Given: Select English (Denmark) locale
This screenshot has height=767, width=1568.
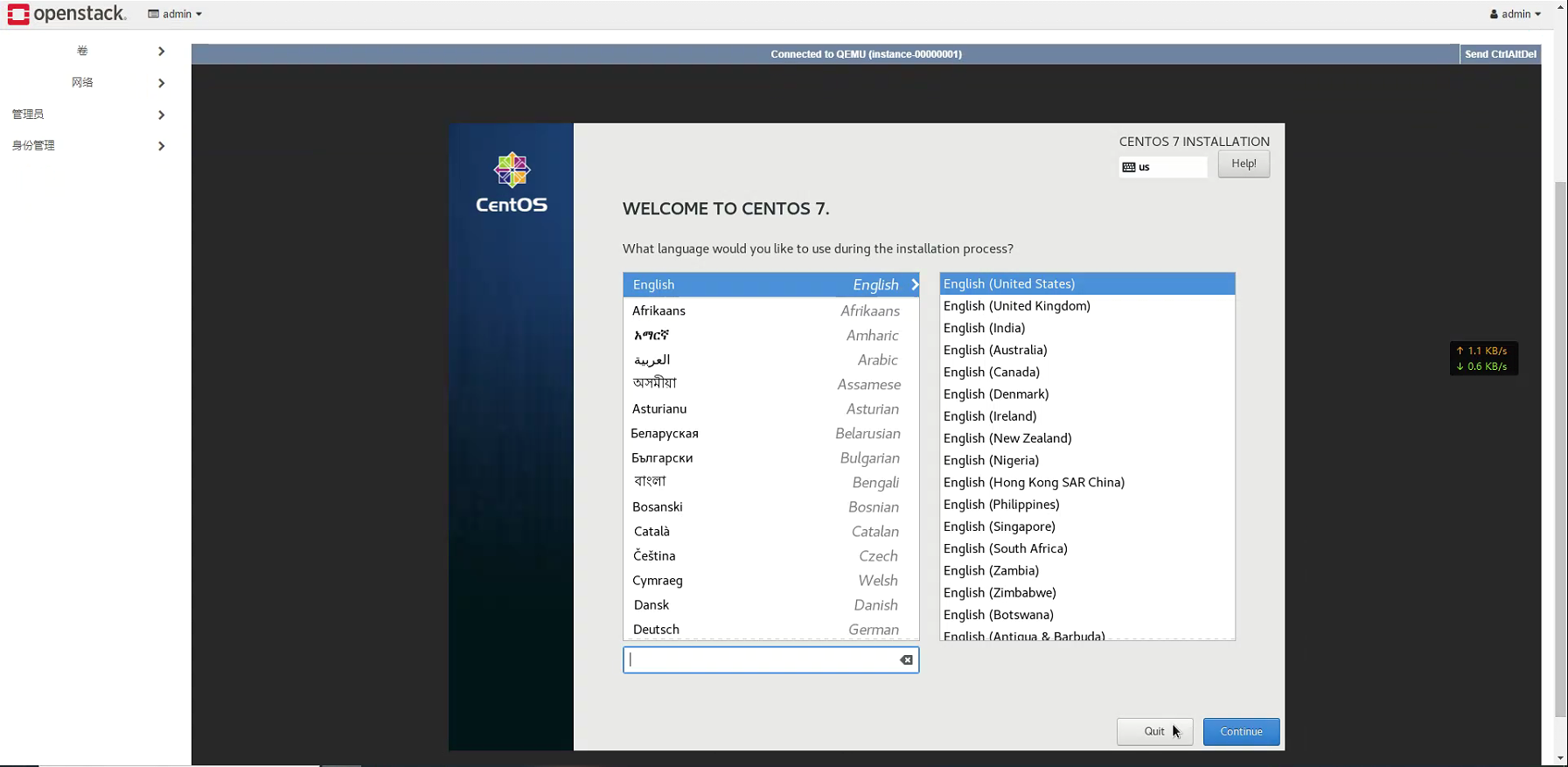Looking at the screenshot, I should [x=1087, y=394].
